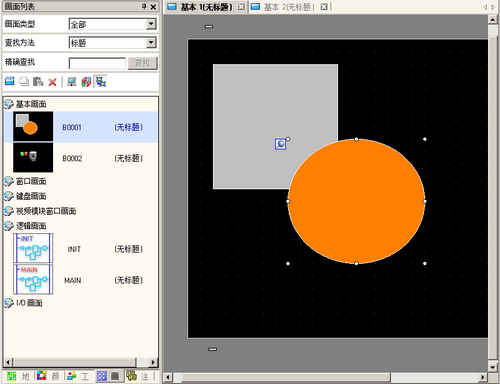Select the B0001 screen thumbnail
Screen dimensions: 500x384
pyautogui.click(x=33, y=126)
